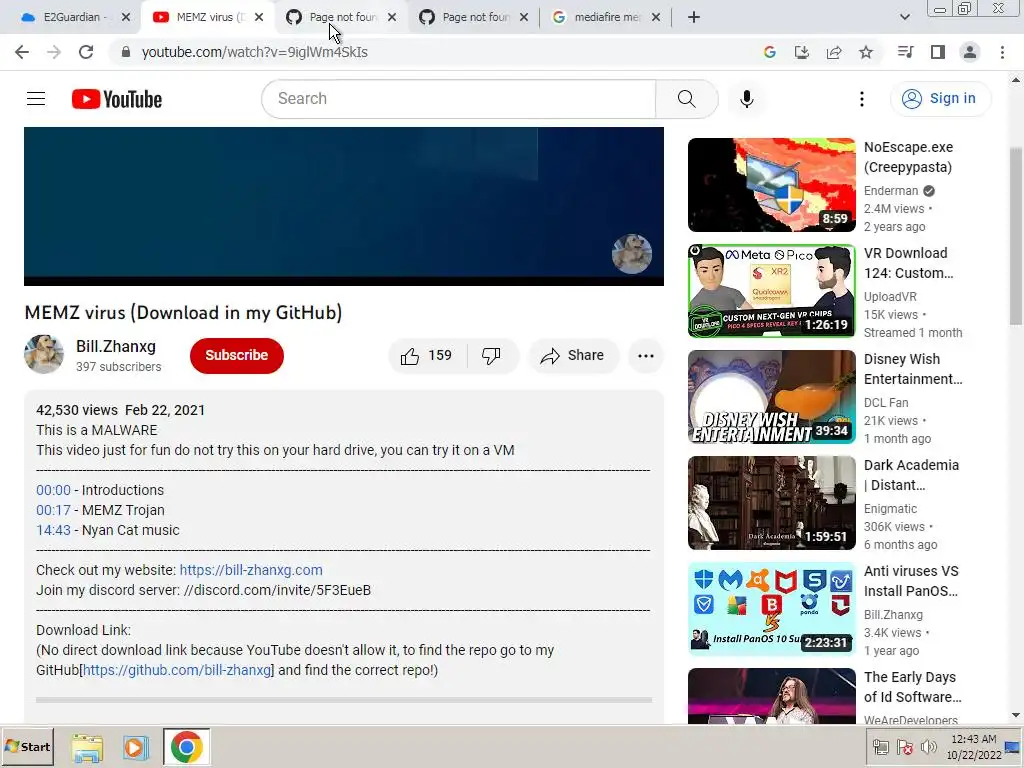Click the browser back arrow
1024x768 pixels.
(22, 52)
